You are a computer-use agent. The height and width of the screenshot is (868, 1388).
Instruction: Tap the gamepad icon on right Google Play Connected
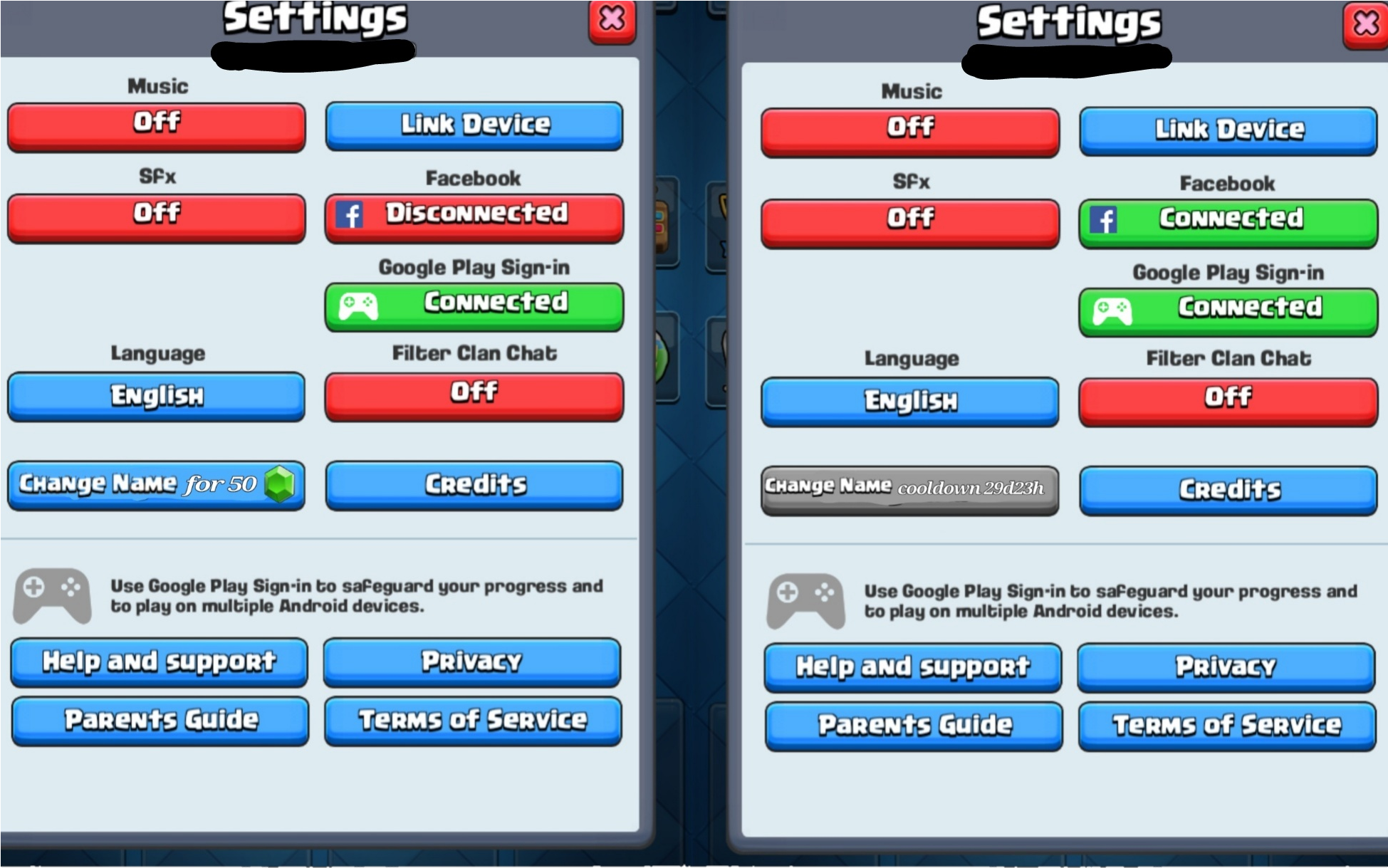click(1112, 311)
